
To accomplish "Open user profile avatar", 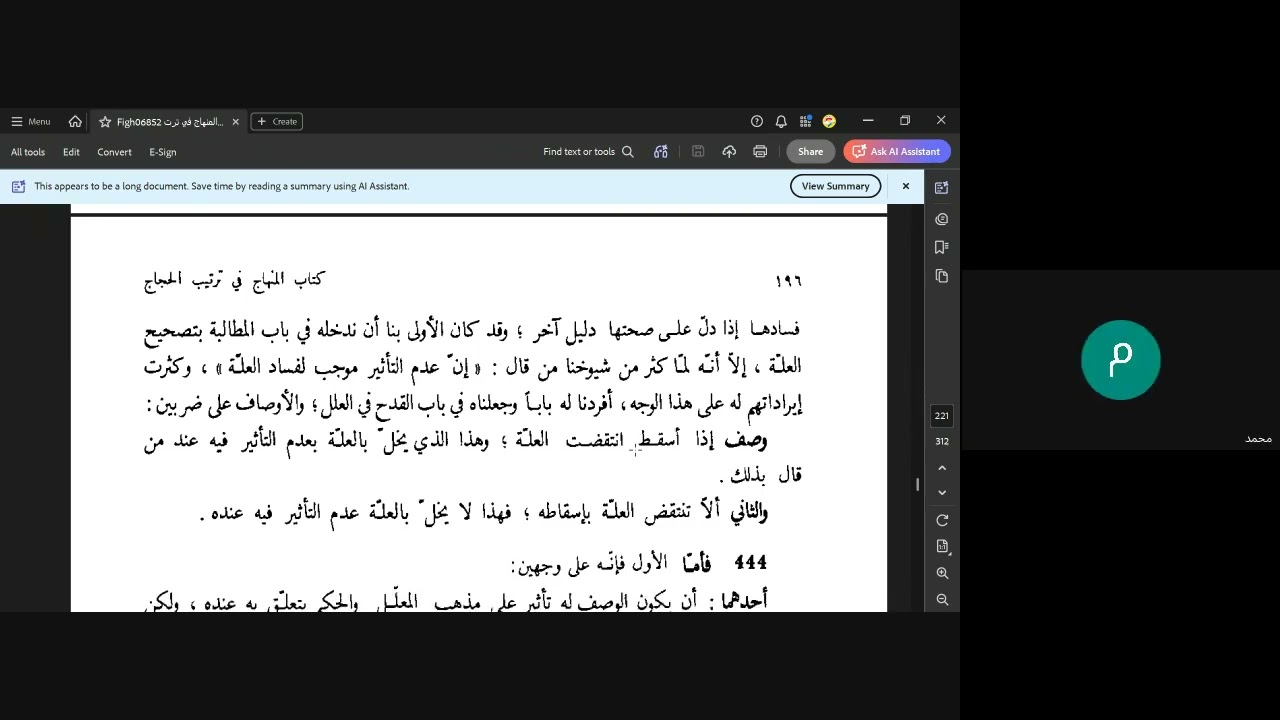I will click(829, 121).
